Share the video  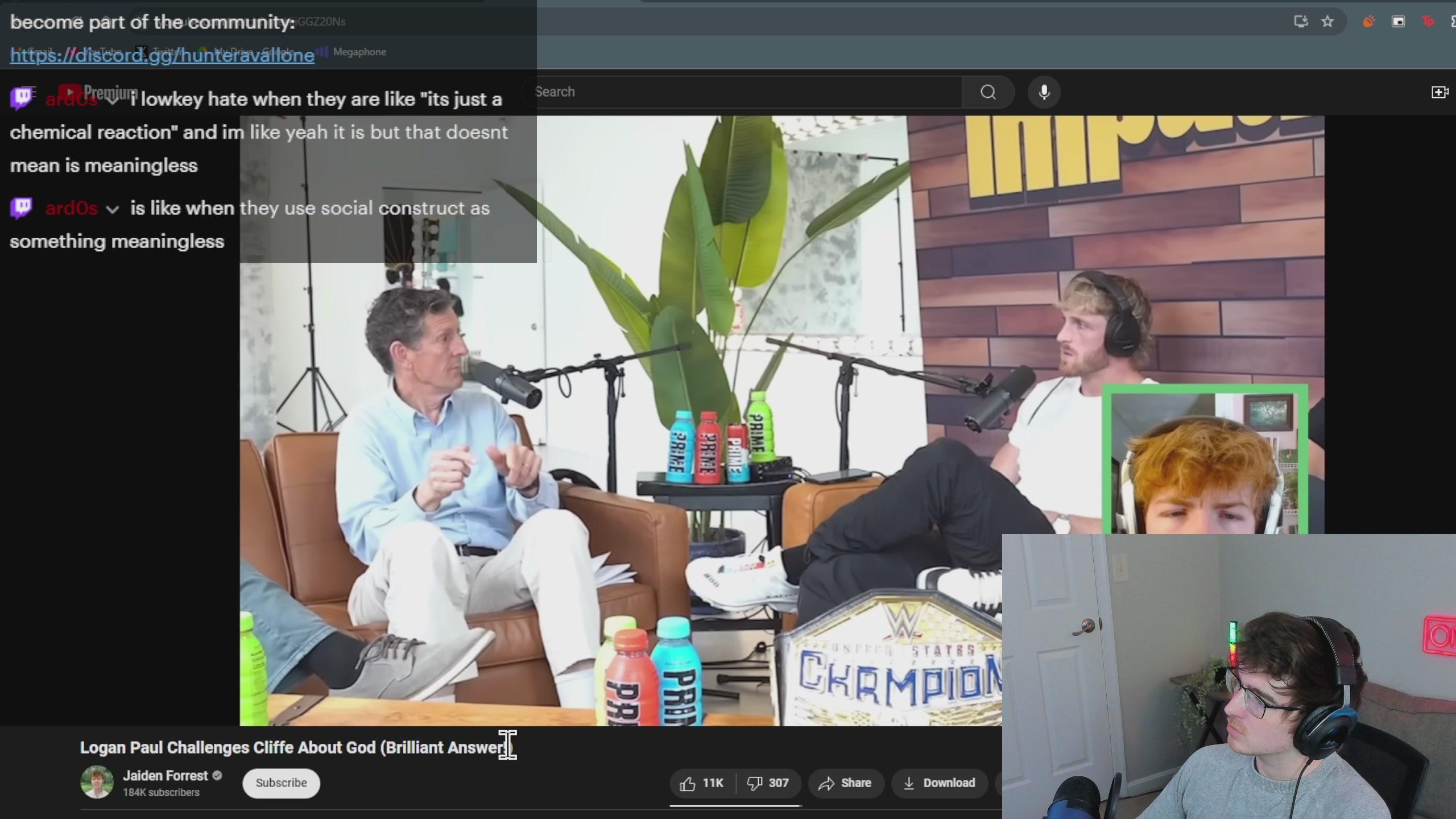tap(845, 783)
